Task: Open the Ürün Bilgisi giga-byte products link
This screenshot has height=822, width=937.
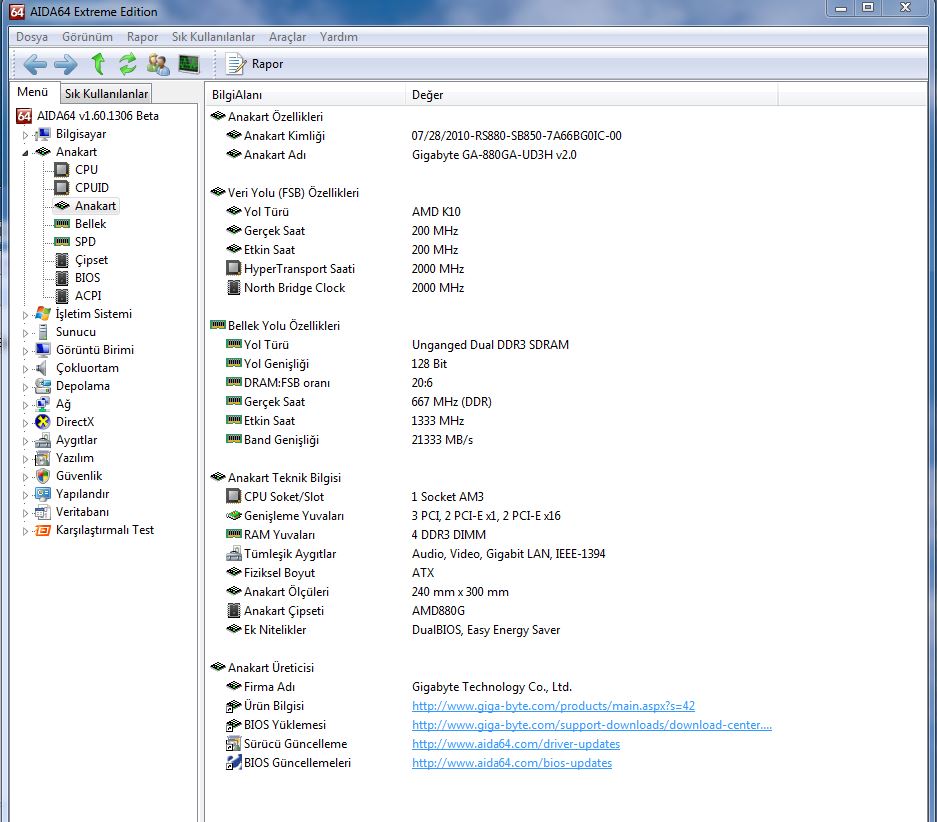Action: [x=553, y=706]
